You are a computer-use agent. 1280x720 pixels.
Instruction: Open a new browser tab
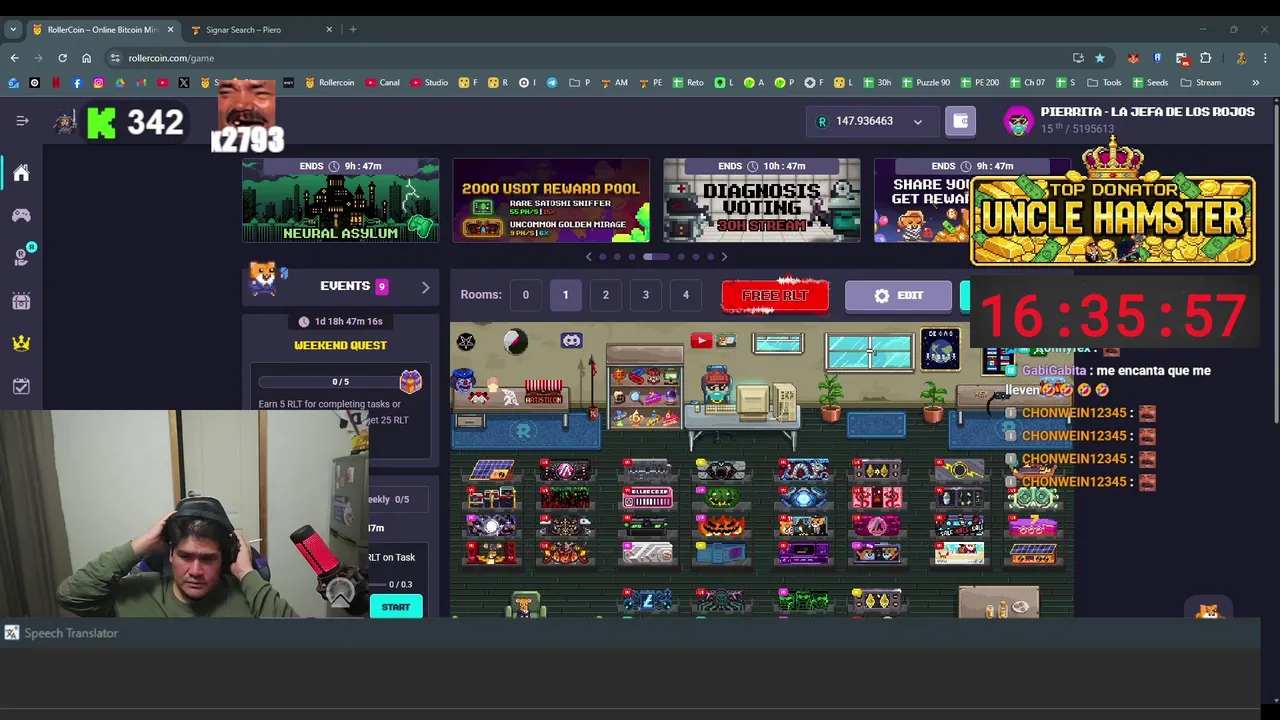tap(353, 29)
